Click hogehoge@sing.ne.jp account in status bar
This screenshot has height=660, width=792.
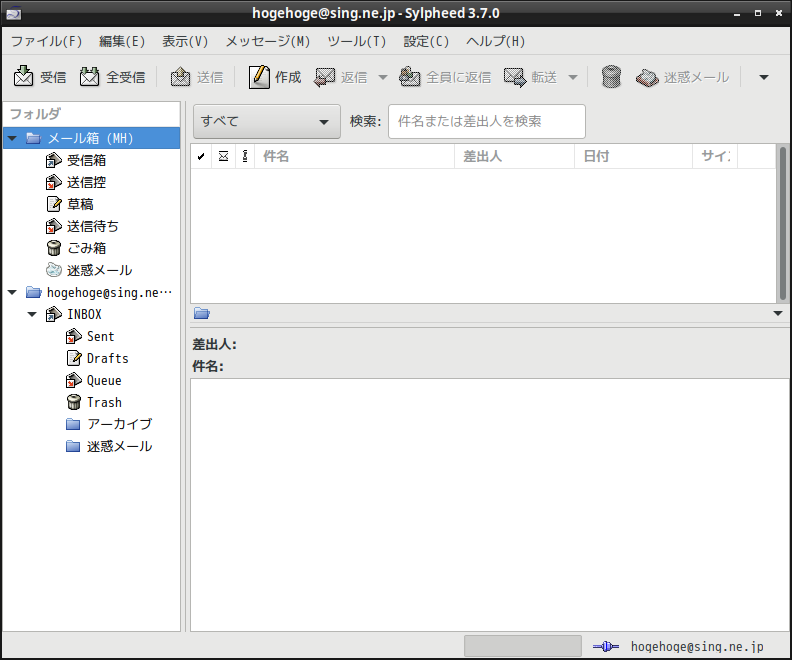[697, 646]
